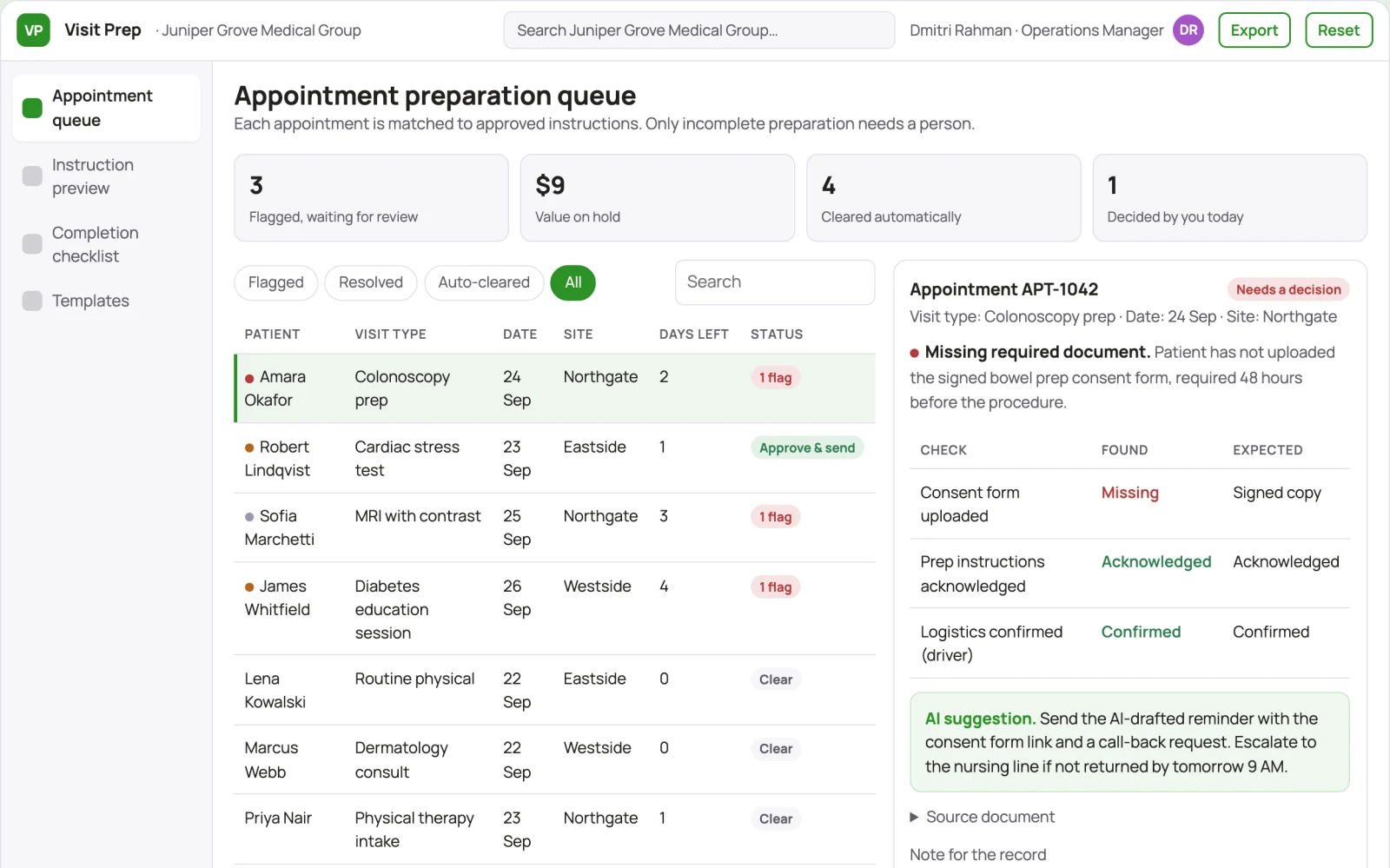Click the Completion checklist sidebar icon
Screen dimensions: 1390x868
pos(32,244)
